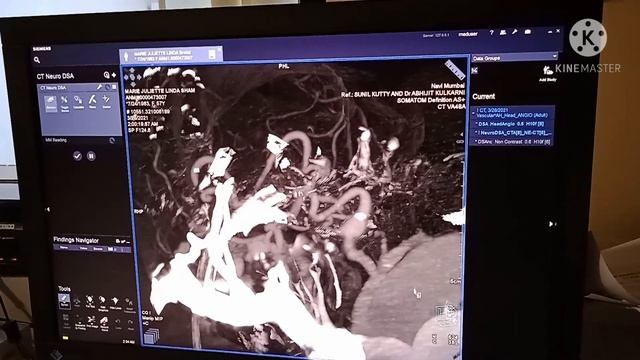Click the camera snapshot icon in top bar
The image size is (640, 360).
coord(528,31)
